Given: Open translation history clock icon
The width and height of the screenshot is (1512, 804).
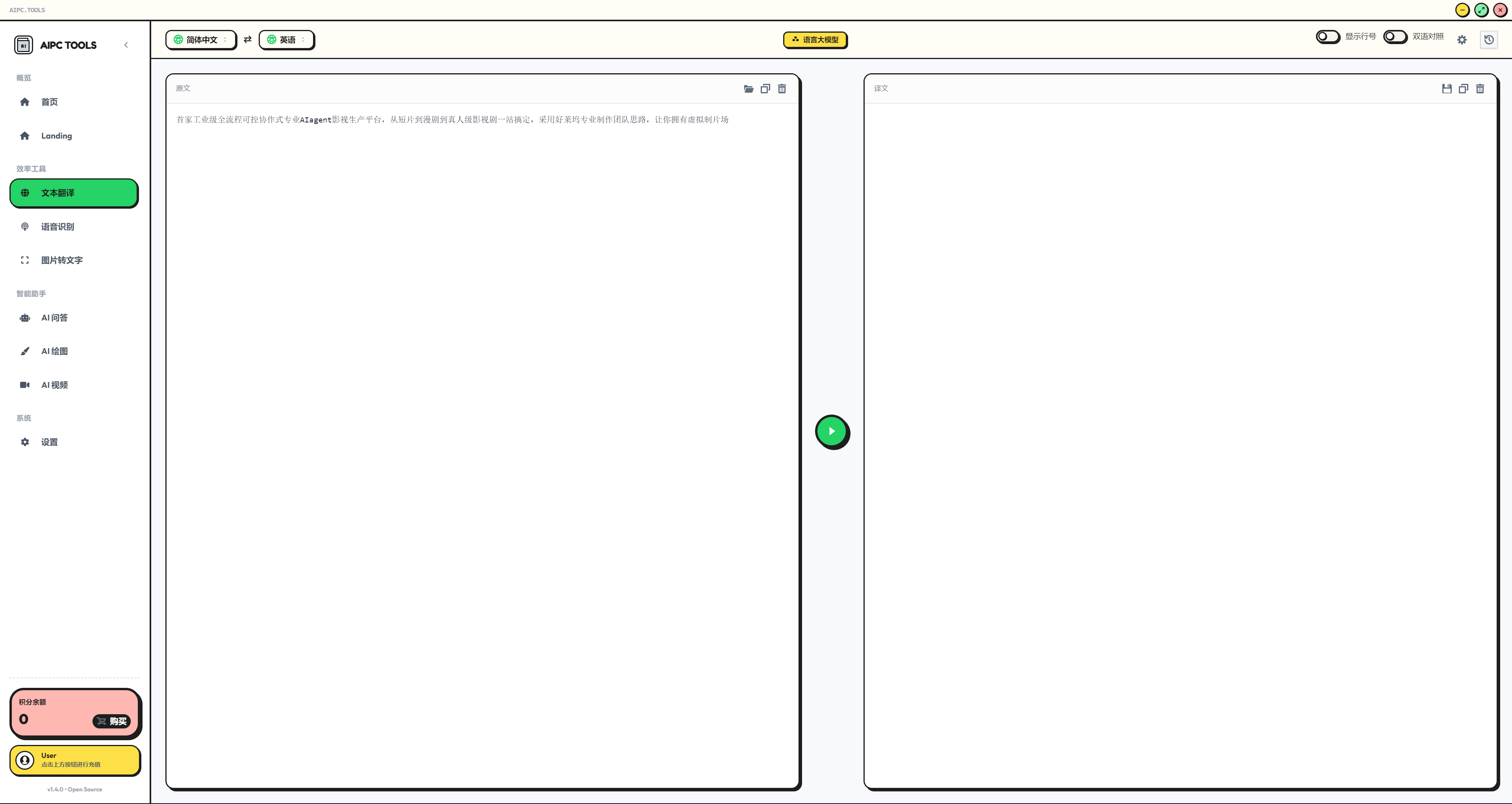Looking at the screenshot, I should (1488, 40).
